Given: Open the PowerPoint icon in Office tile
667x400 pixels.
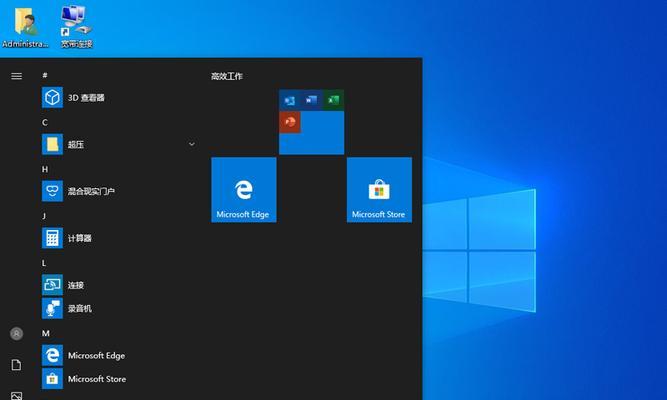Looking at the screenshot, I should [290, 122].
